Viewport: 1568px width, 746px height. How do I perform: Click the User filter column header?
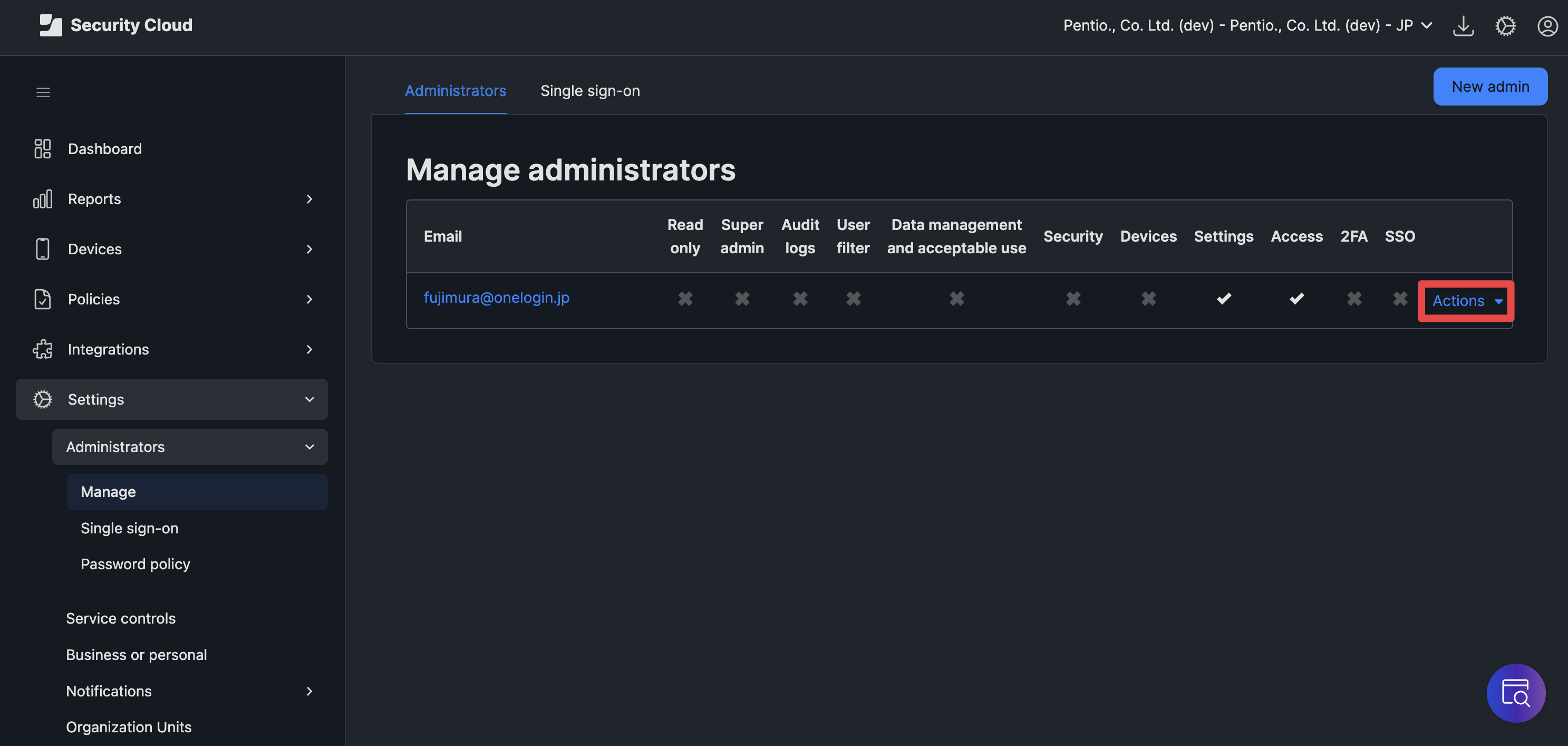click(x=853, y=236)
